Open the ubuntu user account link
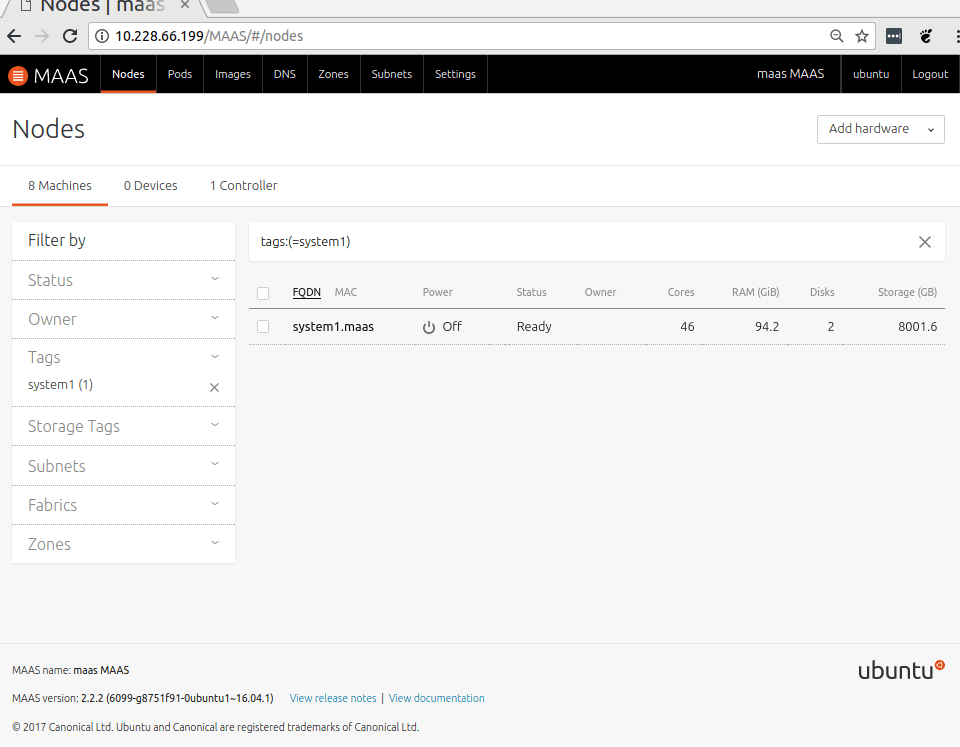The height and width of the screenshot is (747, 960). coord(871,74)
